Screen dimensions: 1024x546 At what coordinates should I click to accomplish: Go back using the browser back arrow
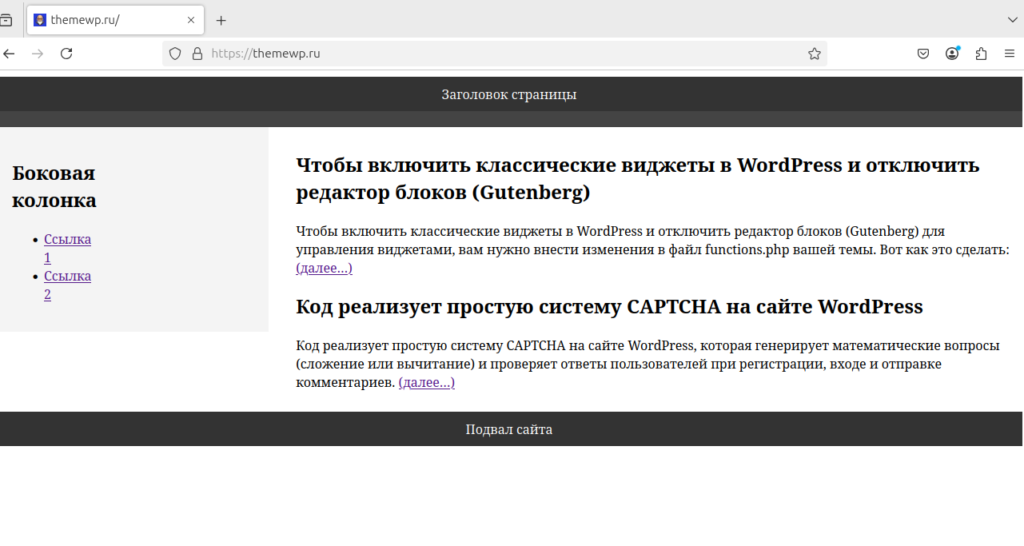click(x=8, y=54)
